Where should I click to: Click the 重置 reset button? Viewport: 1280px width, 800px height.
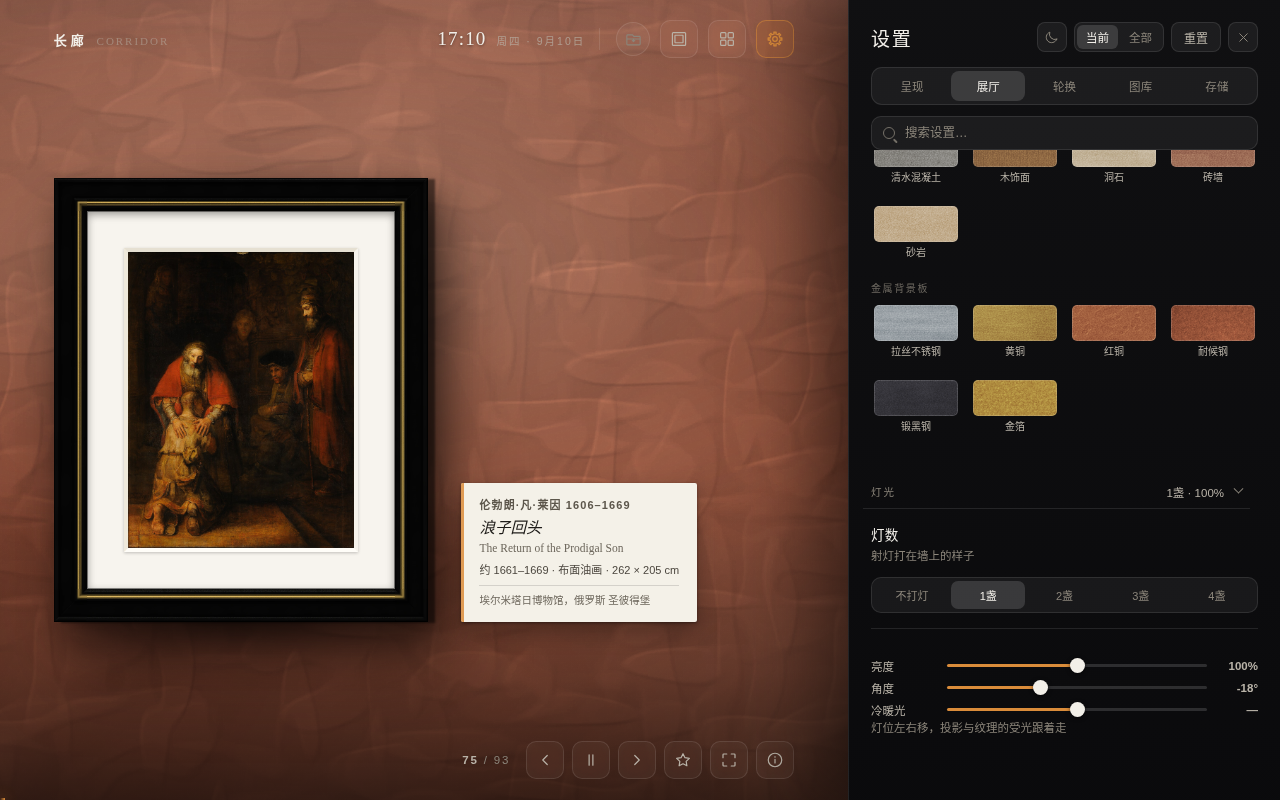(x=1196, y=37)
